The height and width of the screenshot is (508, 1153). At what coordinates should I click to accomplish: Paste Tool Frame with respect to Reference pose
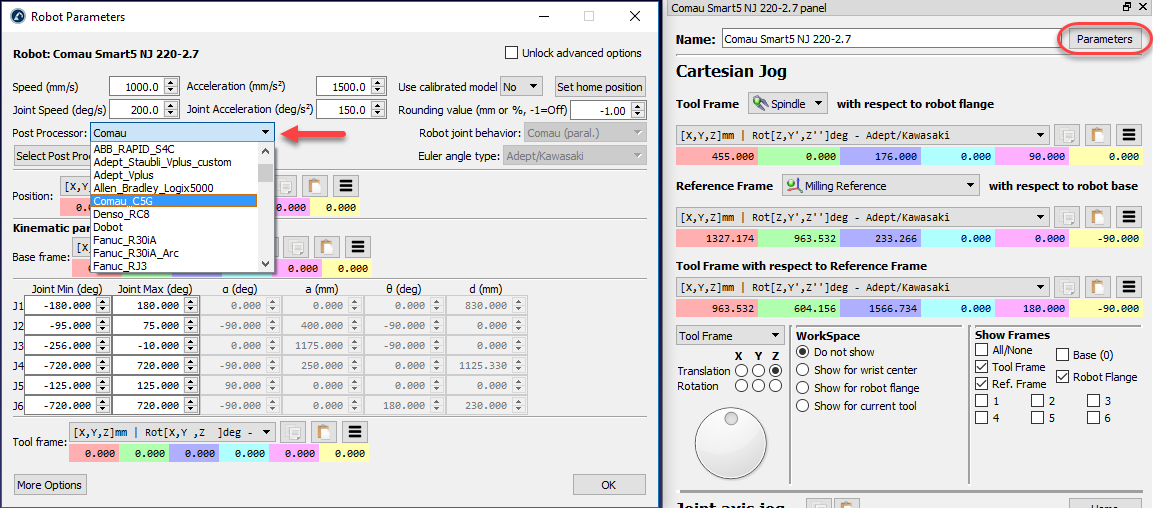(x=1097, y=287)
